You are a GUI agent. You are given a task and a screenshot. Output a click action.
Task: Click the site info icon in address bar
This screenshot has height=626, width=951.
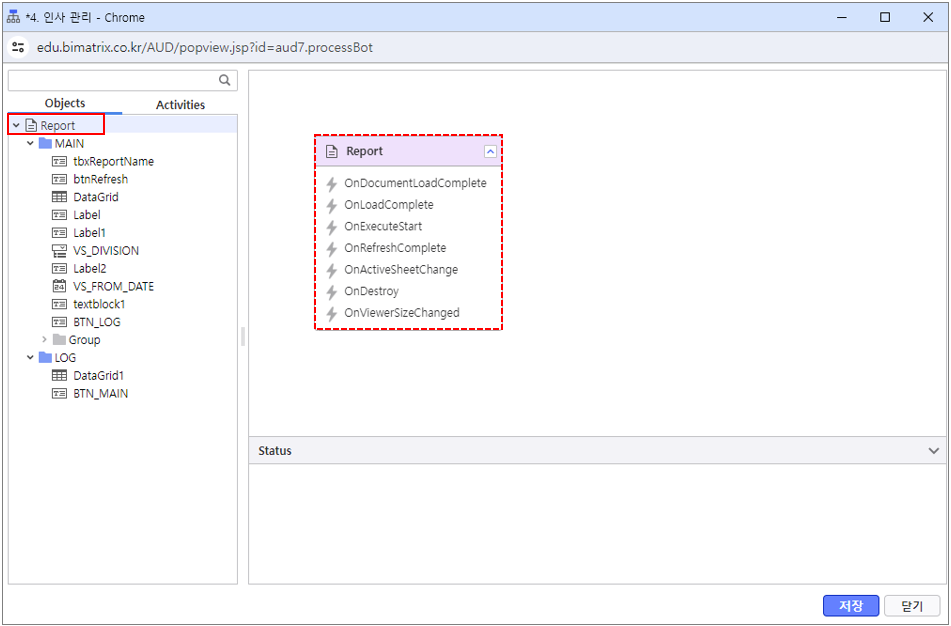(x=18, y=47)
